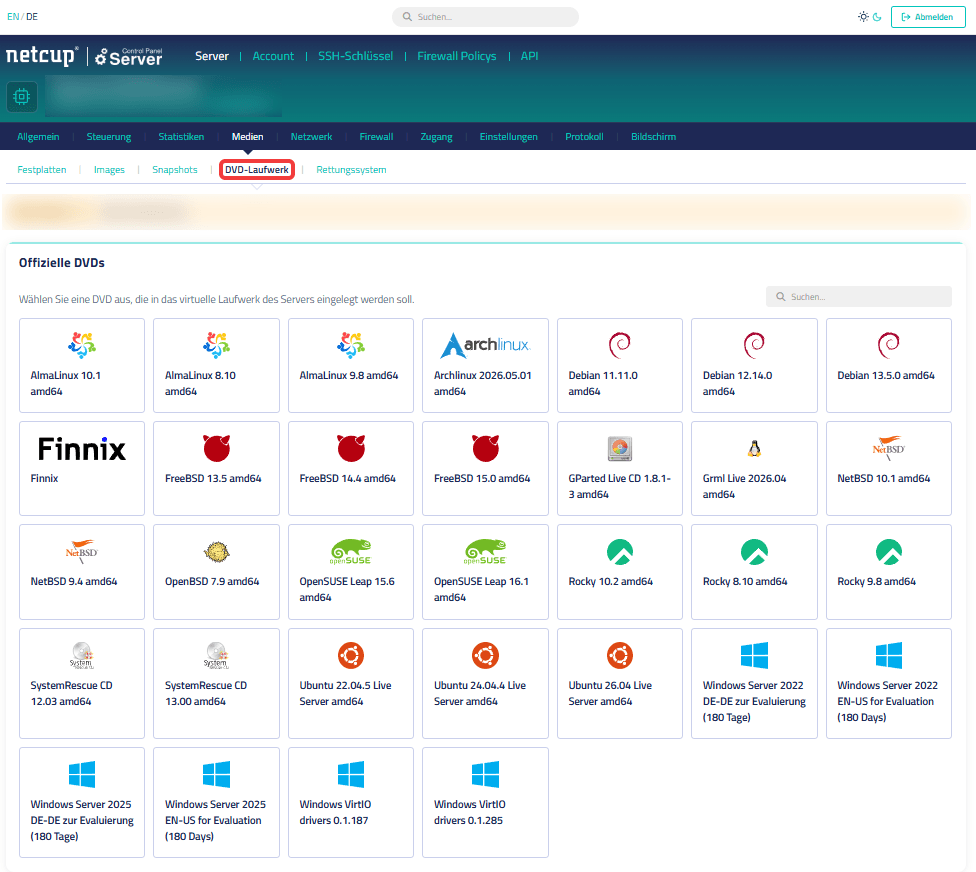This screenshot has width=976, height=872.
Task: Go to Firewall Policys page
Action: tap(457, 56)
